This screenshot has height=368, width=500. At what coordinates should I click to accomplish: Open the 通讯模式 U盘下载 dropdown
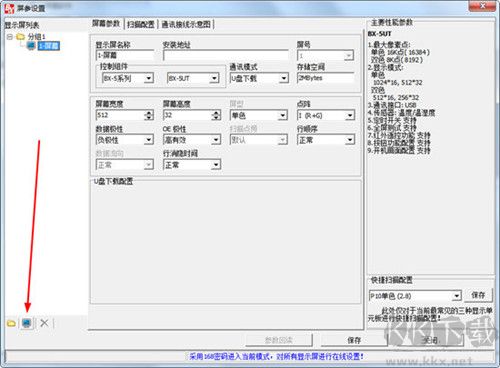pyautogui.click(x=283, y=78)
